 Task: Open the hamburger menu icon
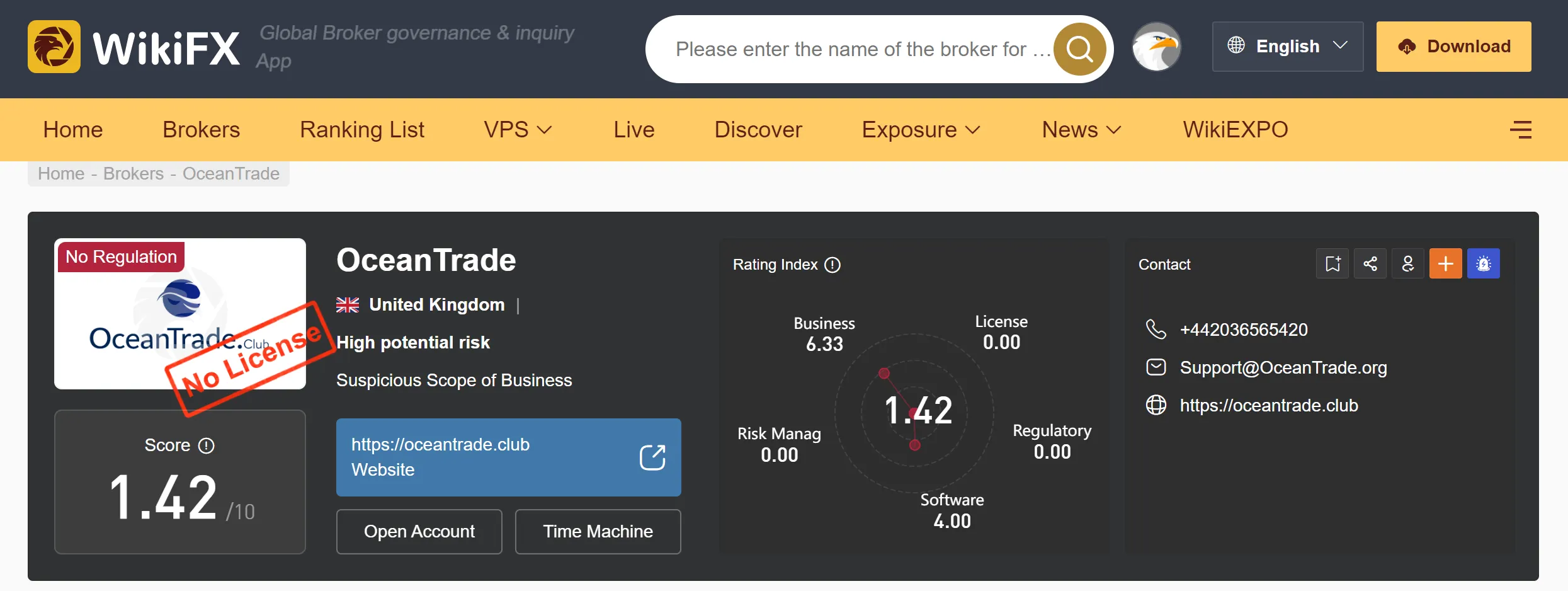click(x=1521, y=130)
